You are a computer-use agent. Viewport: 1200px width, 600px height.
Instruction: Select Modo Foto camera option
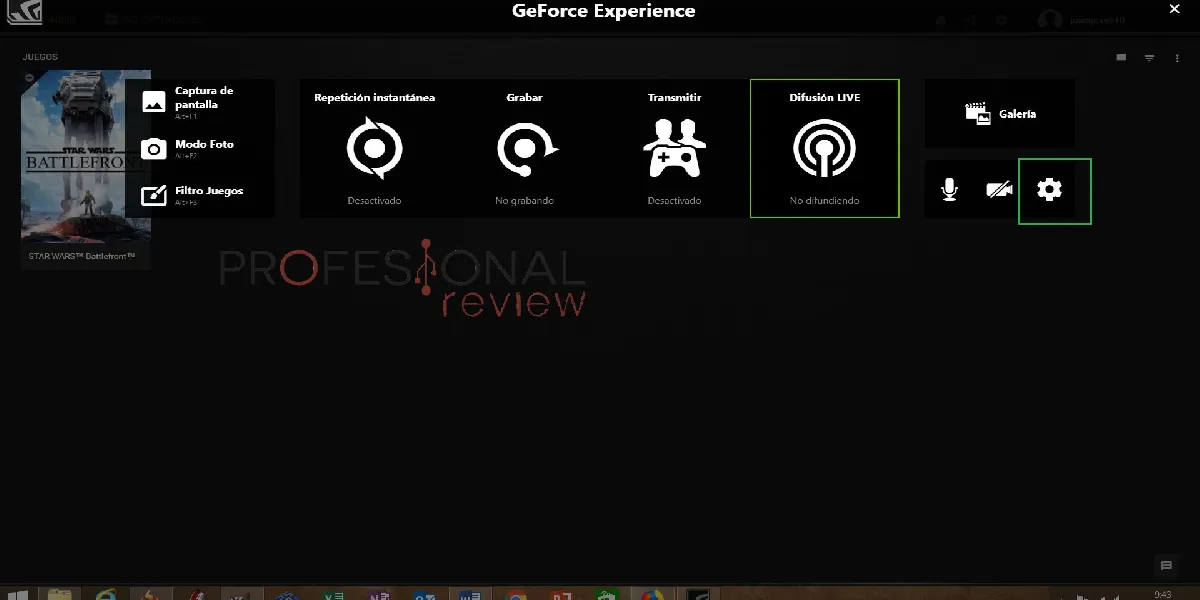click(199, 148)
